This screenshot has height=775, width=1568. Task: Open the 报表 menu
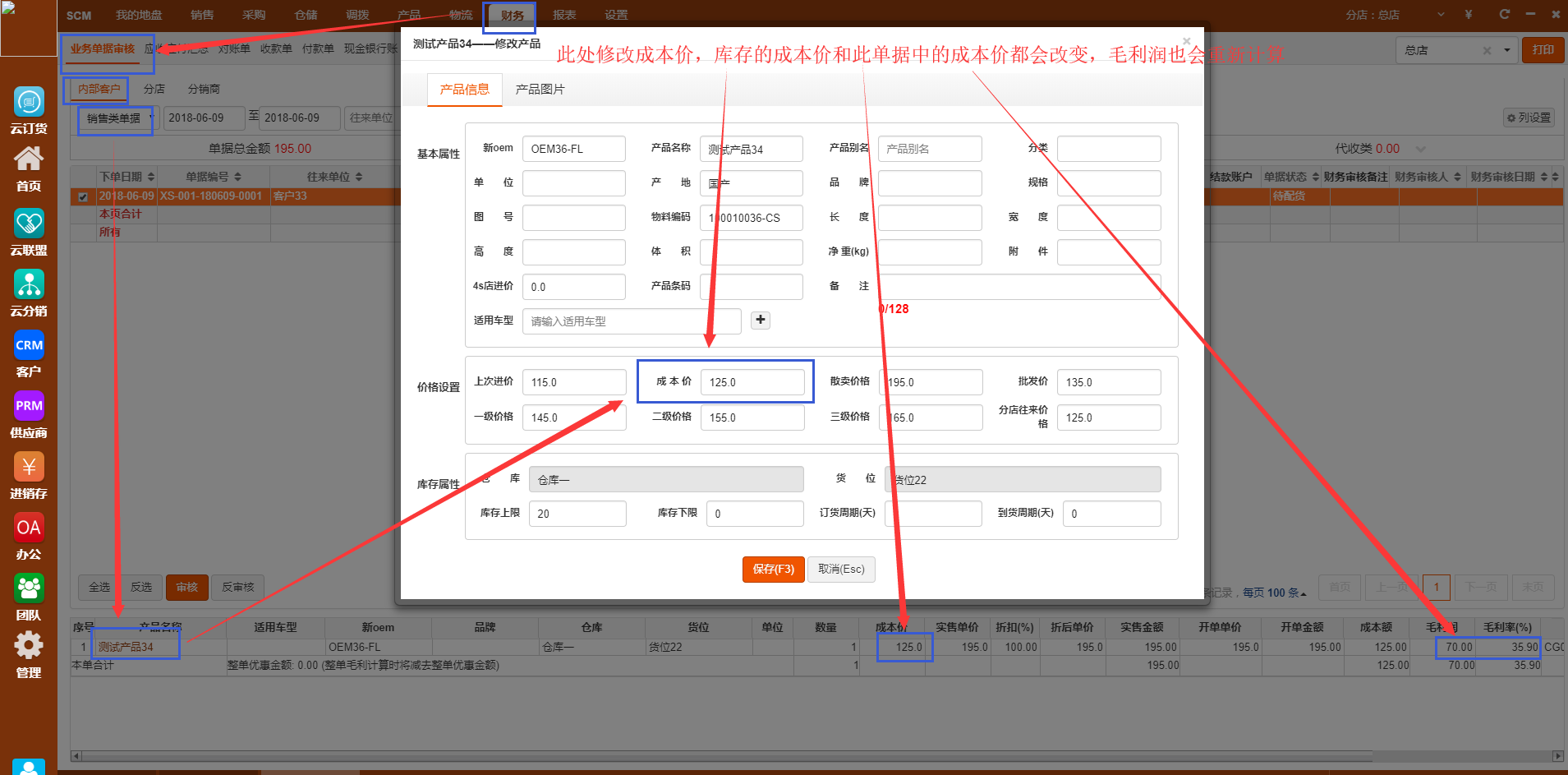563,15
